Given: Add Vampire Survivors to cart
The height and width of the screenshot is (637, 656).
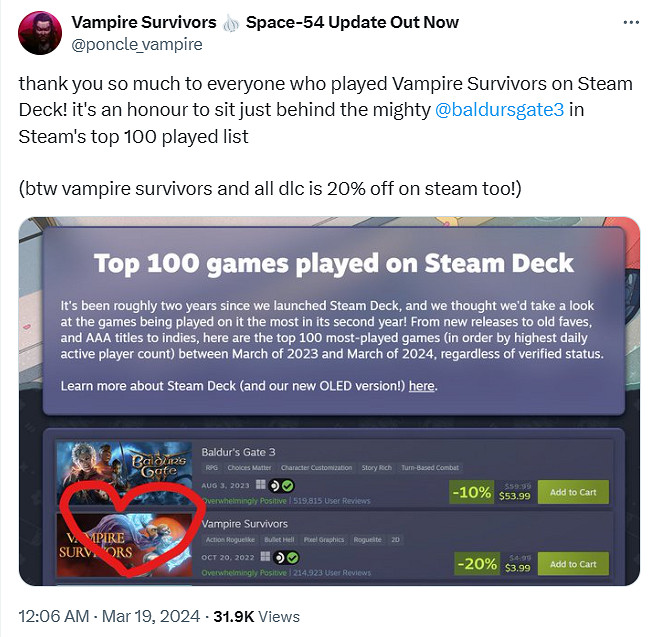Looking at the screenshot, I should point(573,564).
